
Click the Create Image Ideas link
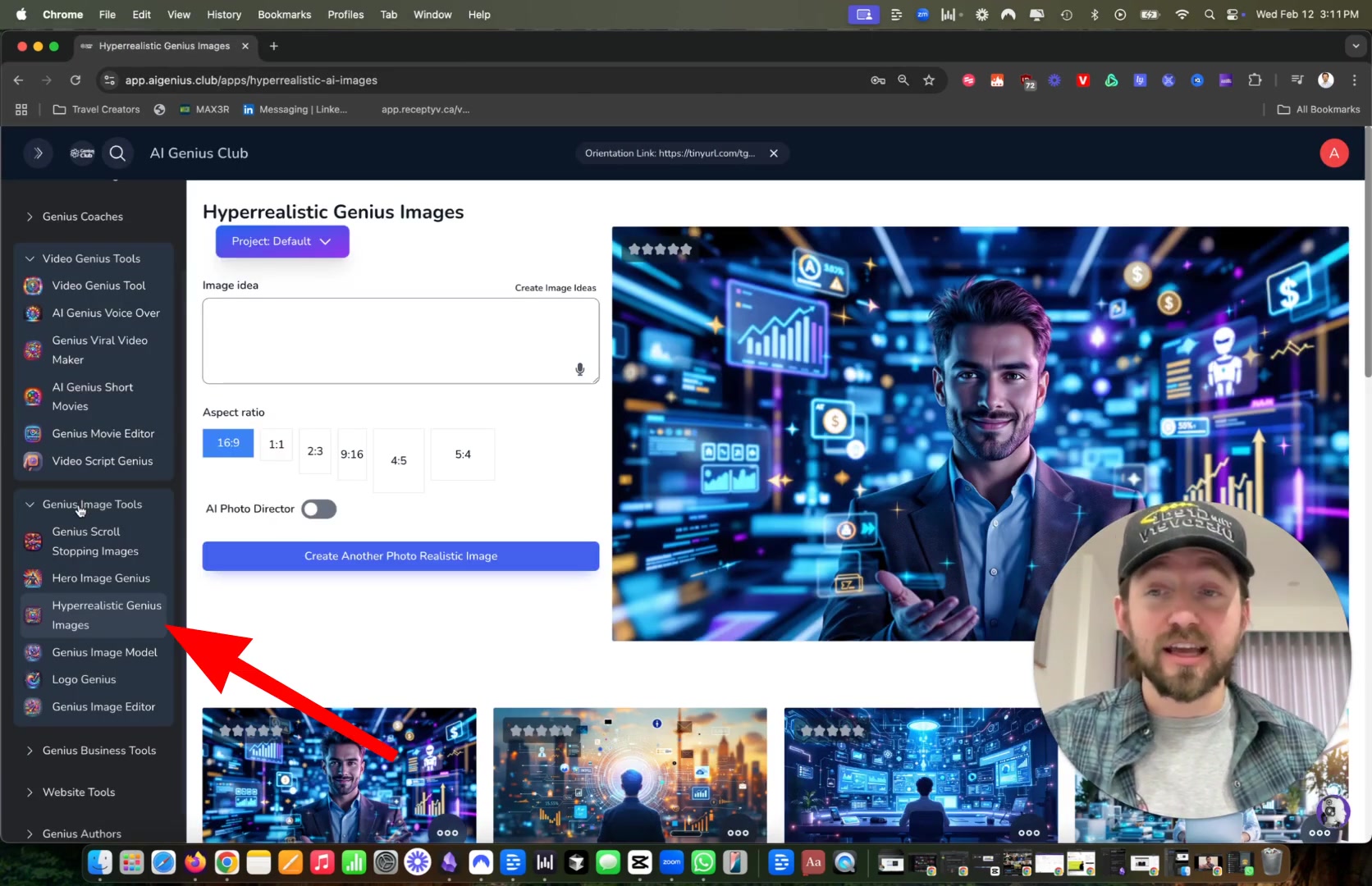click(x=556, y=288)
